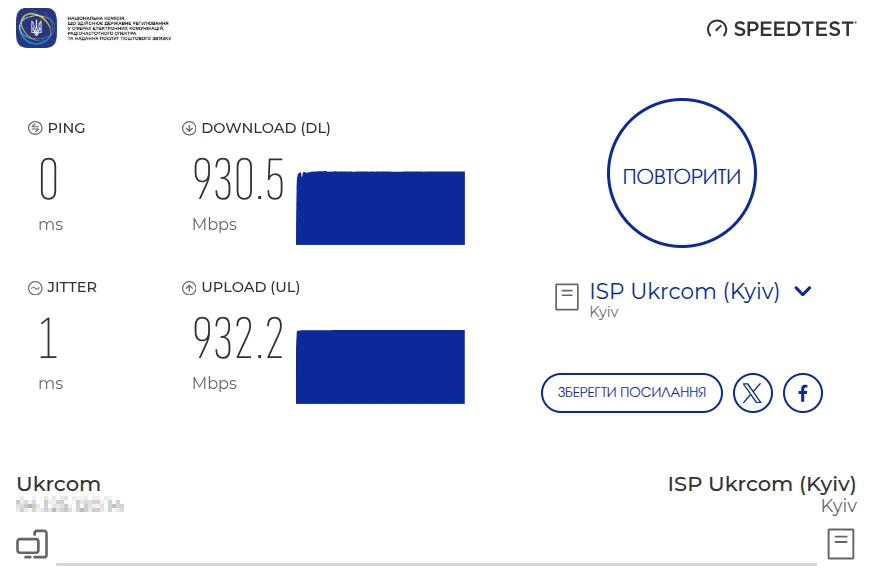Click the upload arrow icon
The image size is (883, 586).
click(189, 288)
